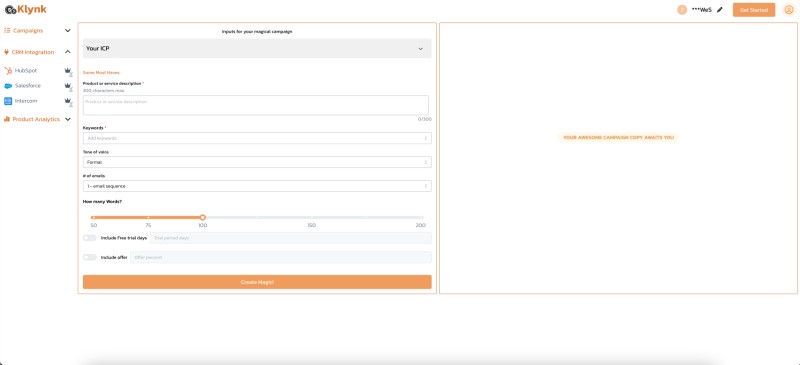Select HubSpot integration
Image resolution: width=800 pixels, height=365 pixels.
tap(26, 70)
